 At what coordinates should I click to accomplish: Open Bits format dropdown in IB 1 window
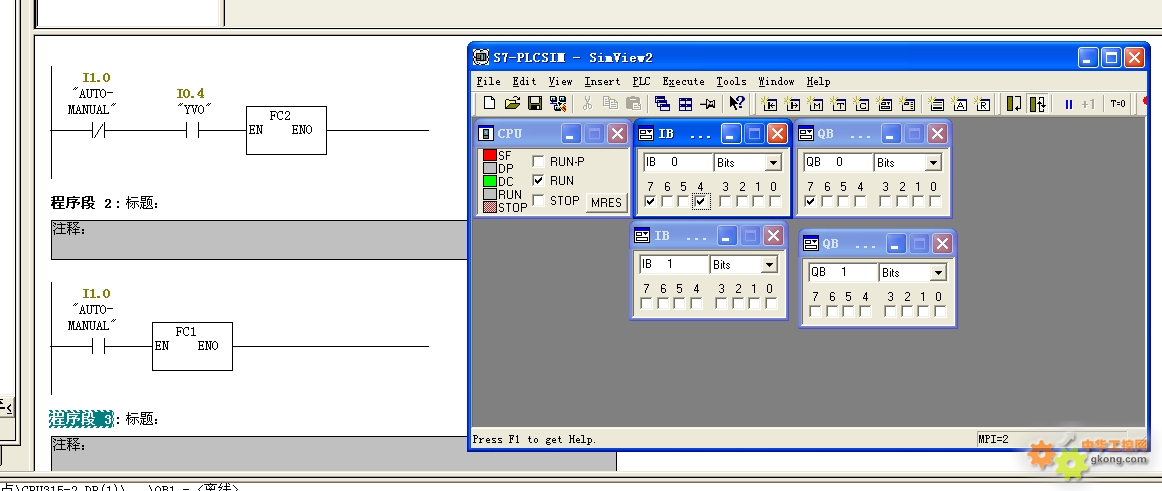coord(769,264)
